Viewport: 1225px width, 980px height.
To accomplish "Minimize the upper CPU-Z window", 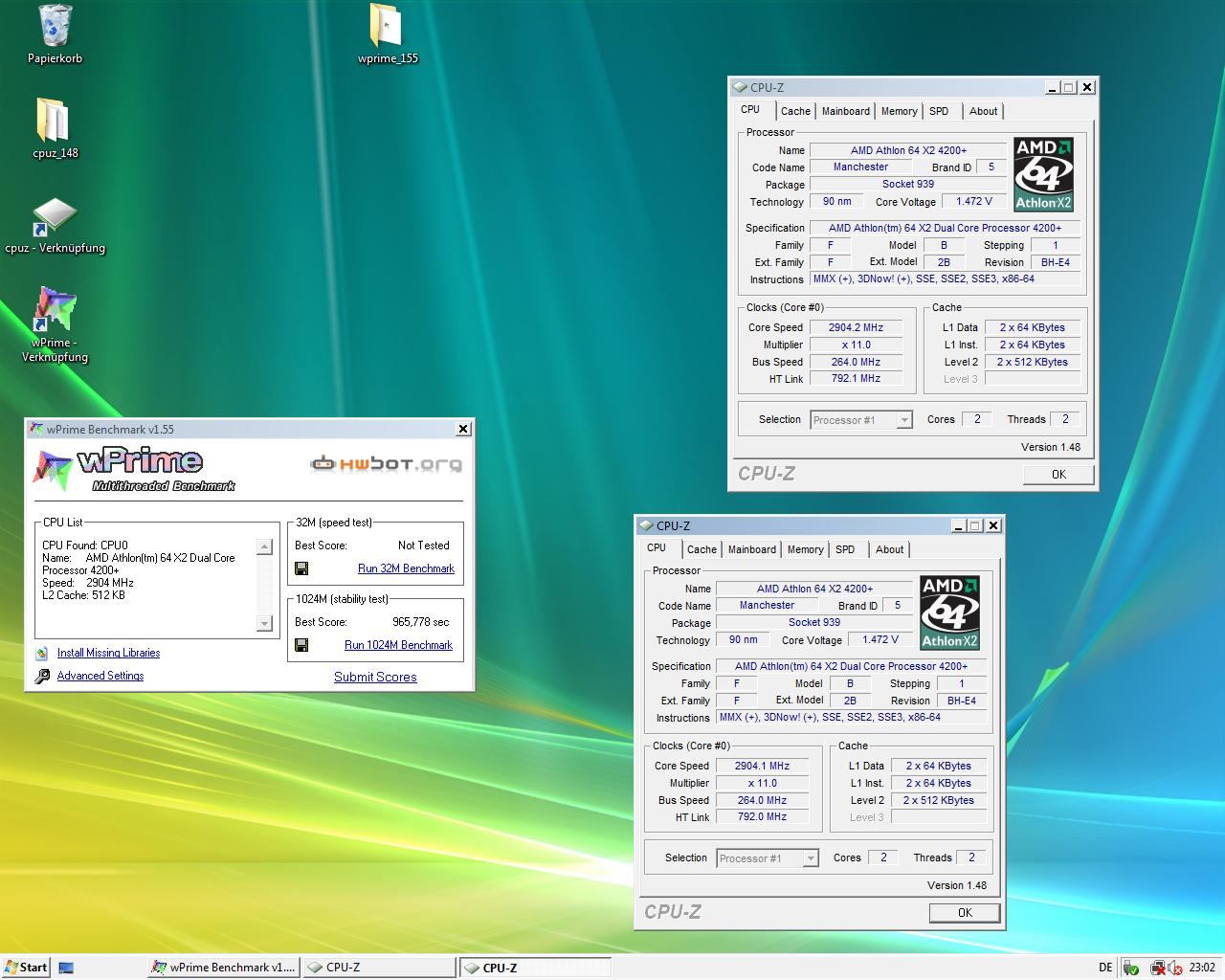I will [1052, 87].
